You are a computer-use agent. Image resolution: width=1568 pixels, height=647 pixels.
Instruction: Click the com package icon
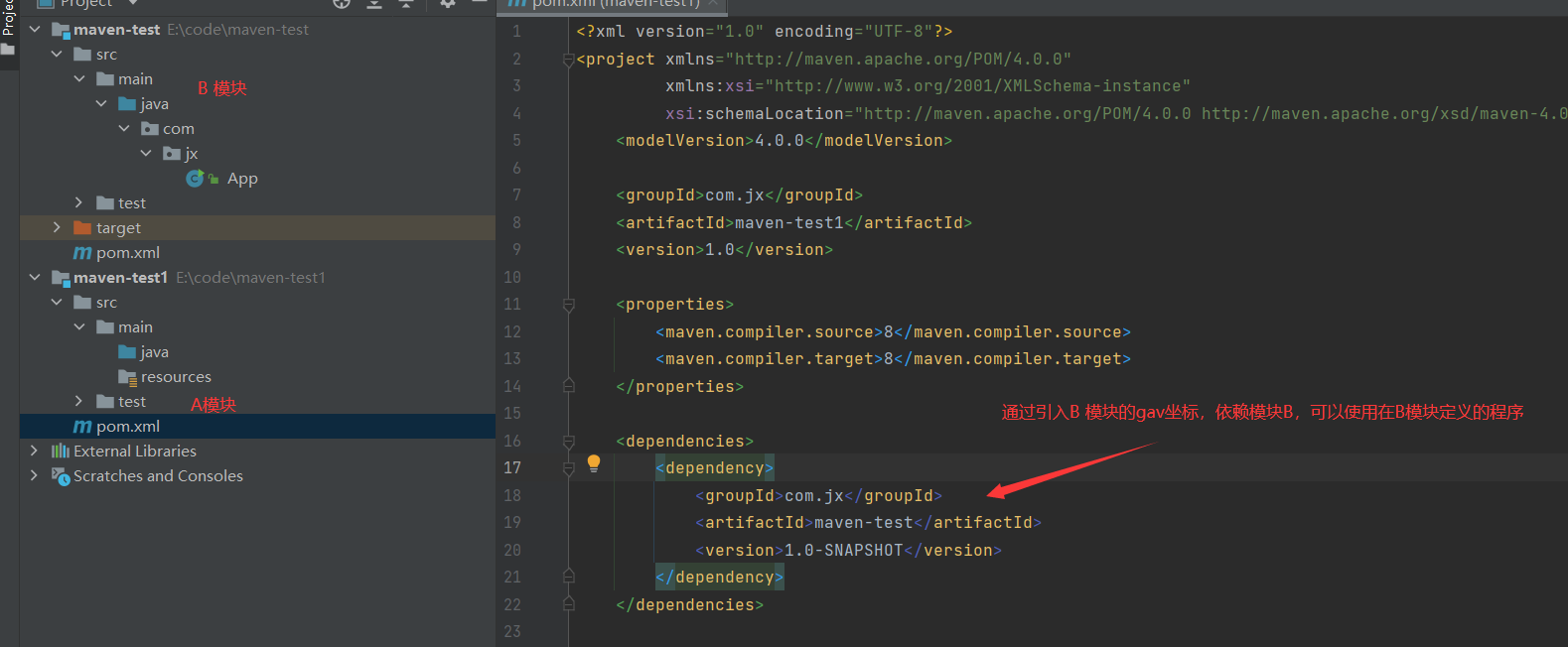(x=150, y=129)
